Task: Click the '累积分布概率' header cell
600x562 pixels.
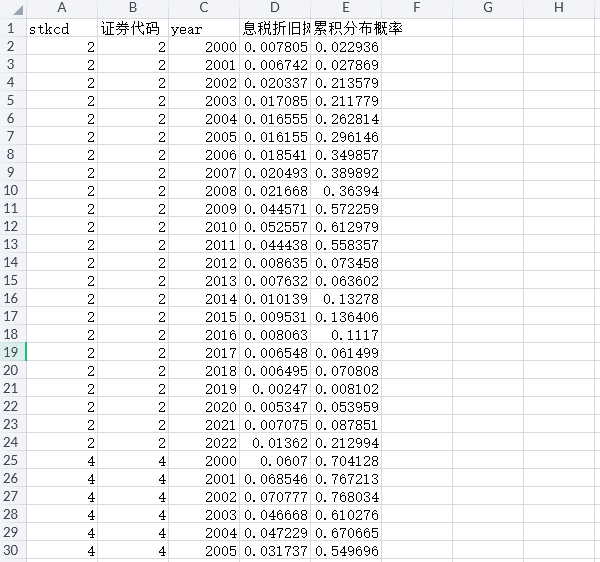Action: pos(346,28)
